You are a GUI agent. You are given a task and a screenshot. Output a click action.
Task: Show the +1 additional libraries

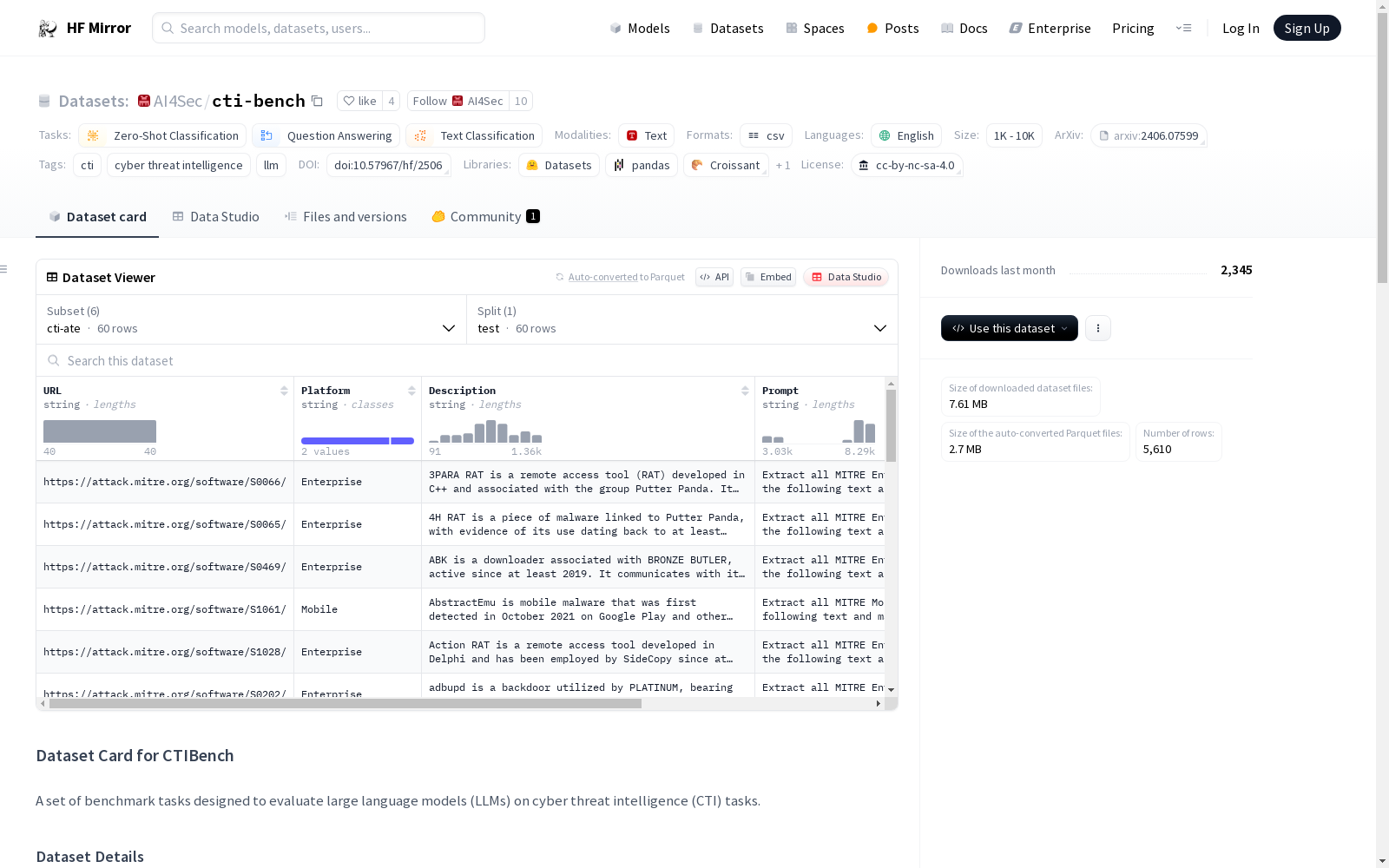click(783, 166)
